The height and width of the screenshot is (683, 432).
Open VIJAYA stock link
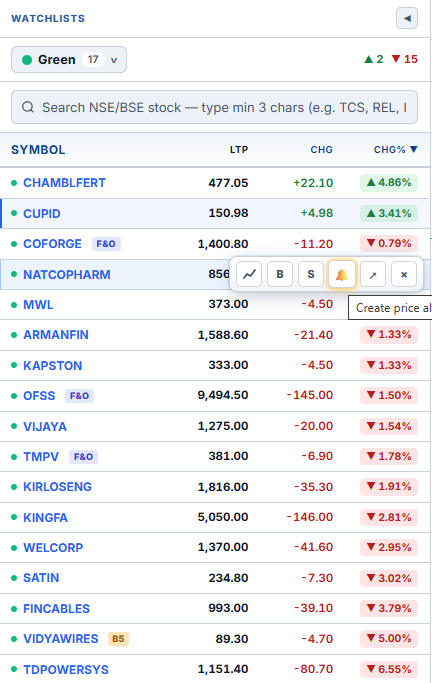point(45,426)
